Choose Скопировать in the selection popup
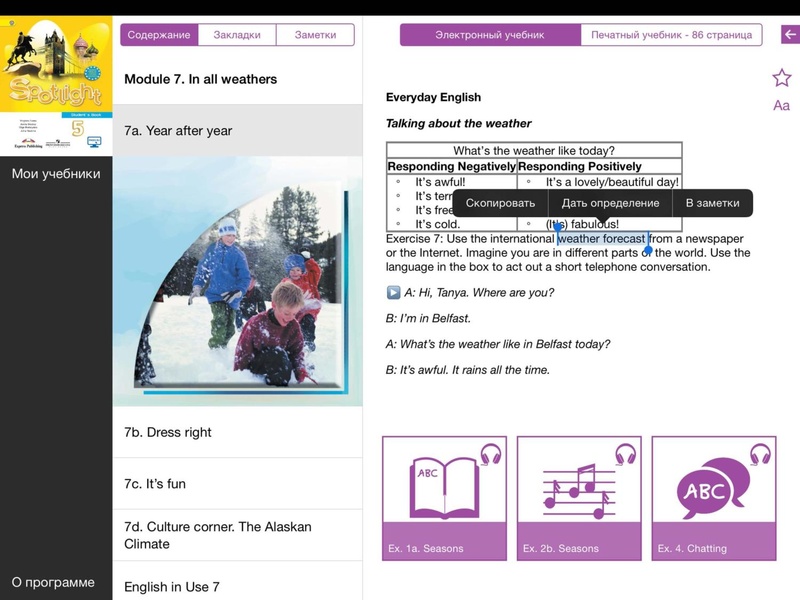The height and width of the screenshot is (600, 800). pyautogui.click(x=500, y=203)
